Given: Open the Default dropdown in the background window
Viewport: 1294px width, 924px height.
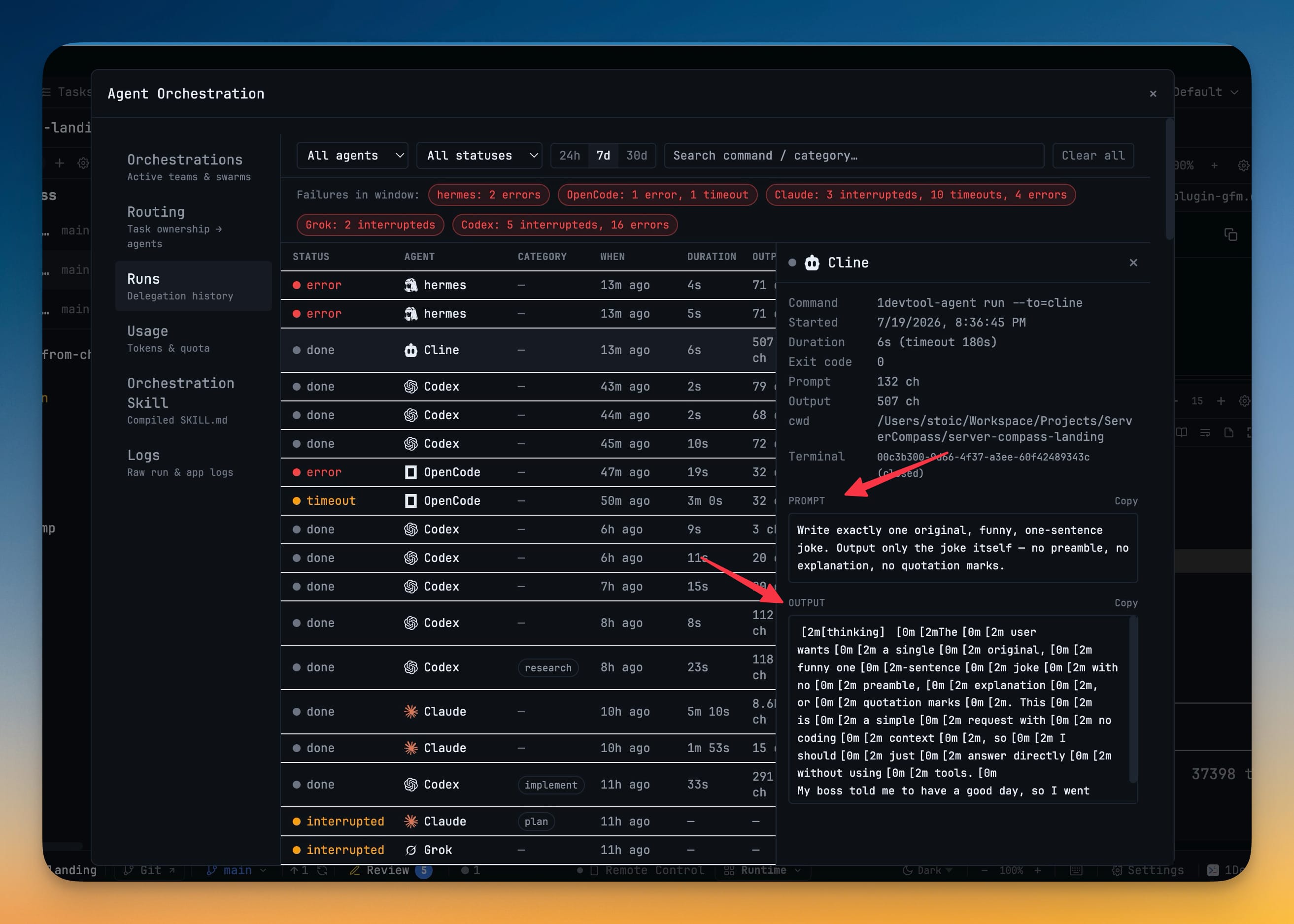Looking at the screenshot, I should [1205, 92].
